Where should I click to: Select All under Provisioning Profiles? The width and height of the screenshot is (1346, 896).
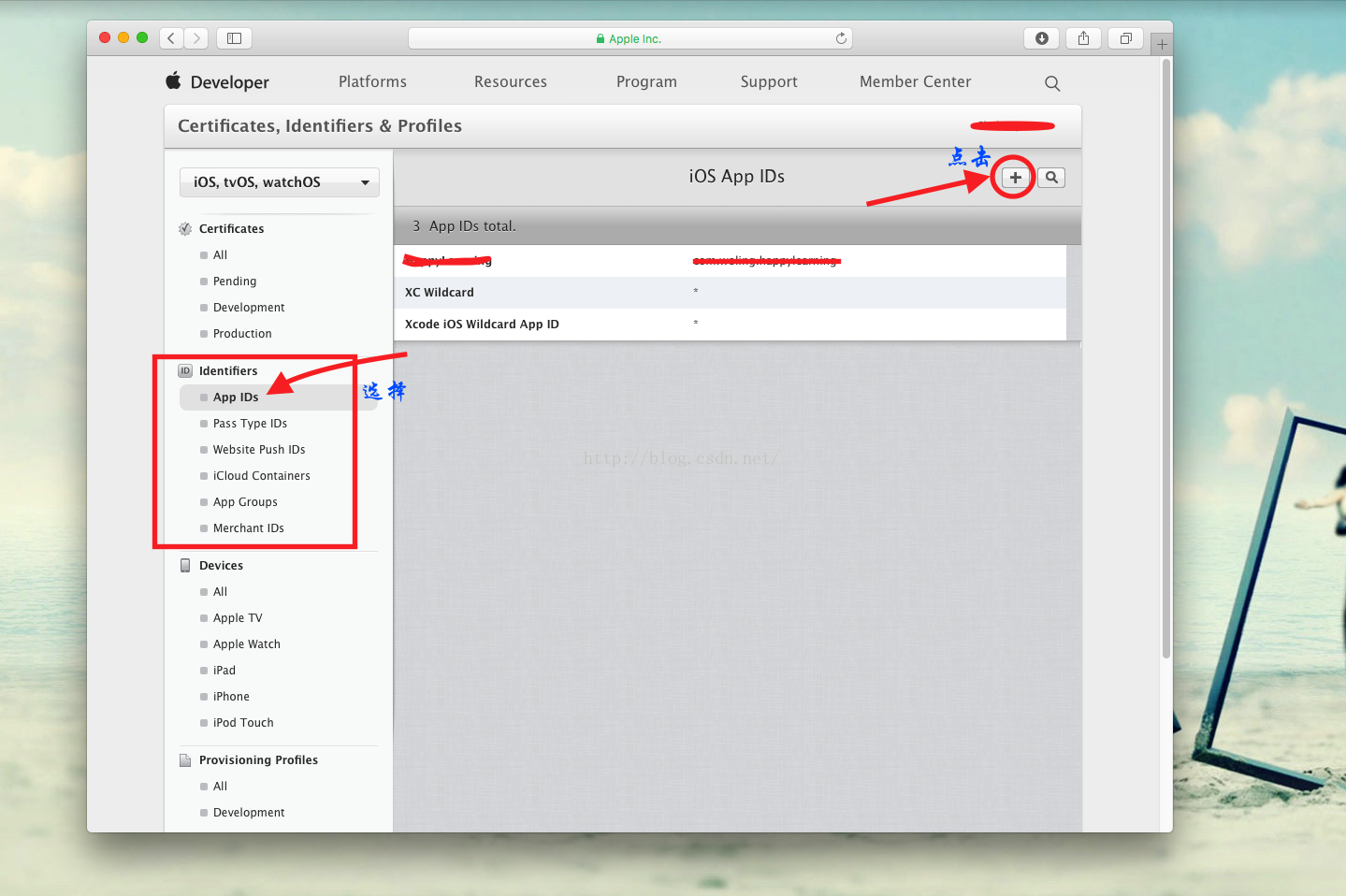point(220,787)
